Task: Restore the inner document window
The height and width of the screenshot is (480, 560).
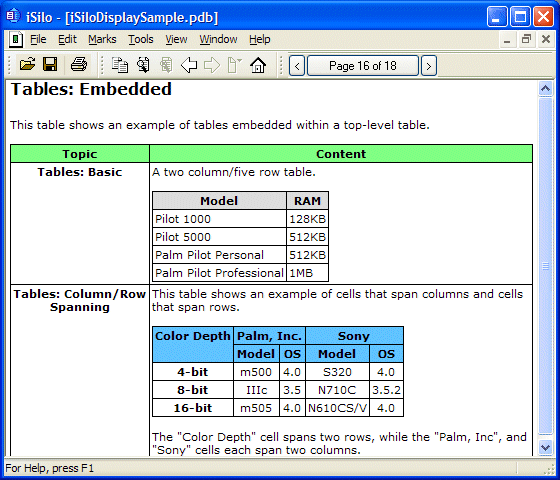Action: pyautogui.click(x=526, y=39)
